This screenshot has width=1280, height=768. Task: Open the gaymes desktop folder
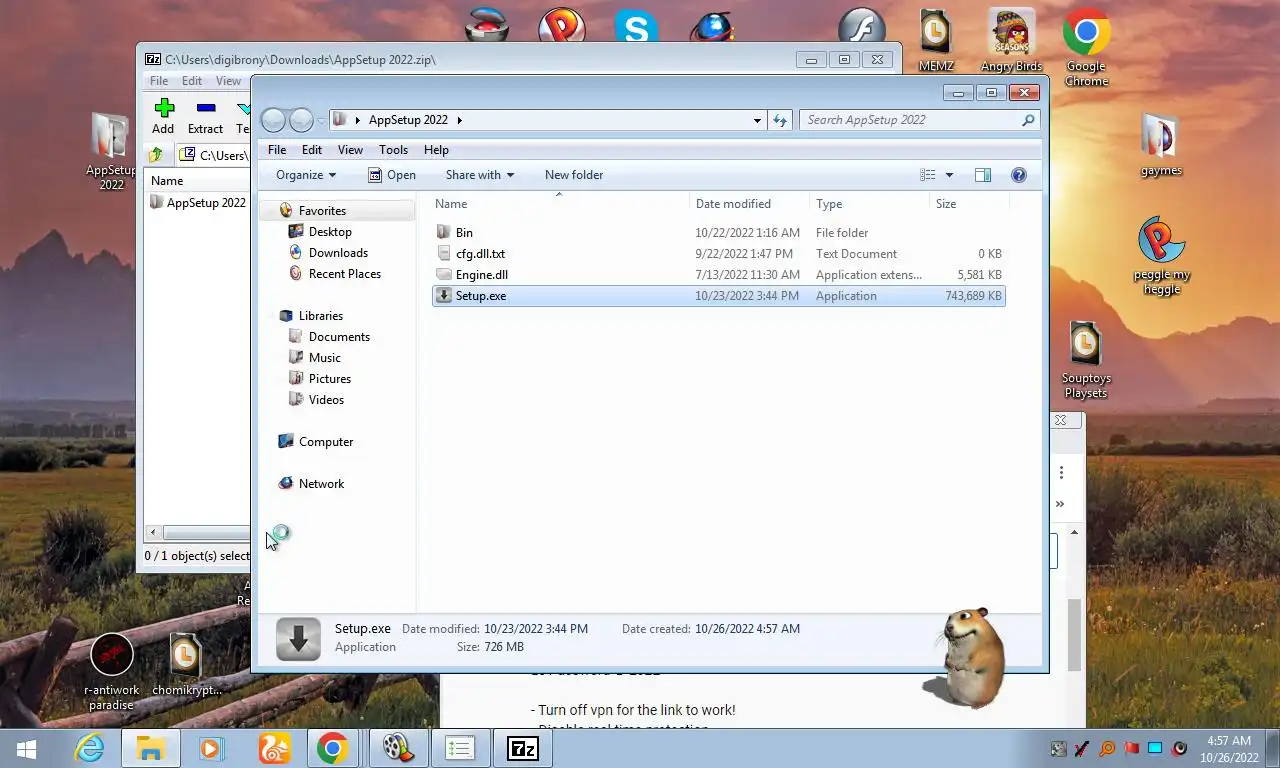pos(1161,145)
